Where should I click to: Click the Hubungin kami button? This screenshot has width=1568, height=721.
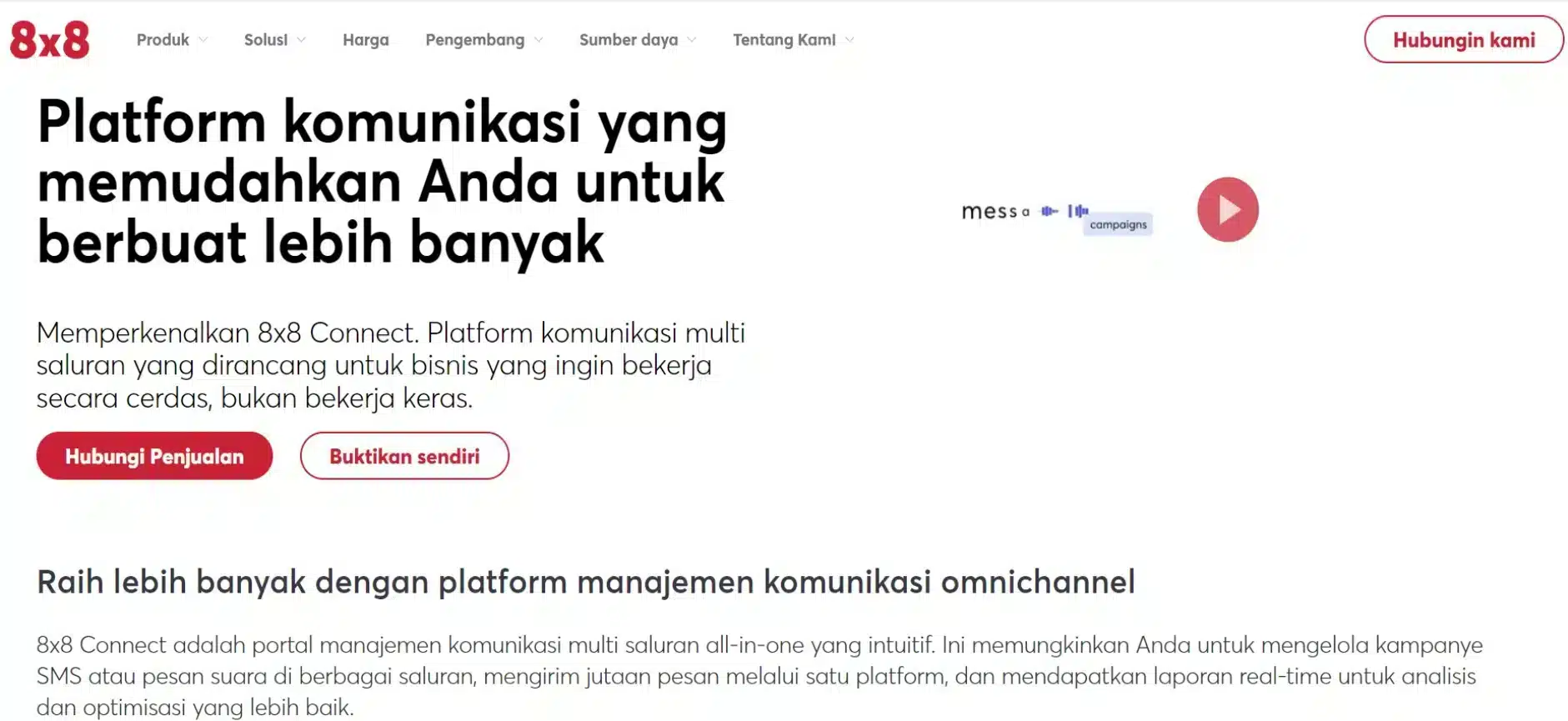click(x=1464, y=39)
